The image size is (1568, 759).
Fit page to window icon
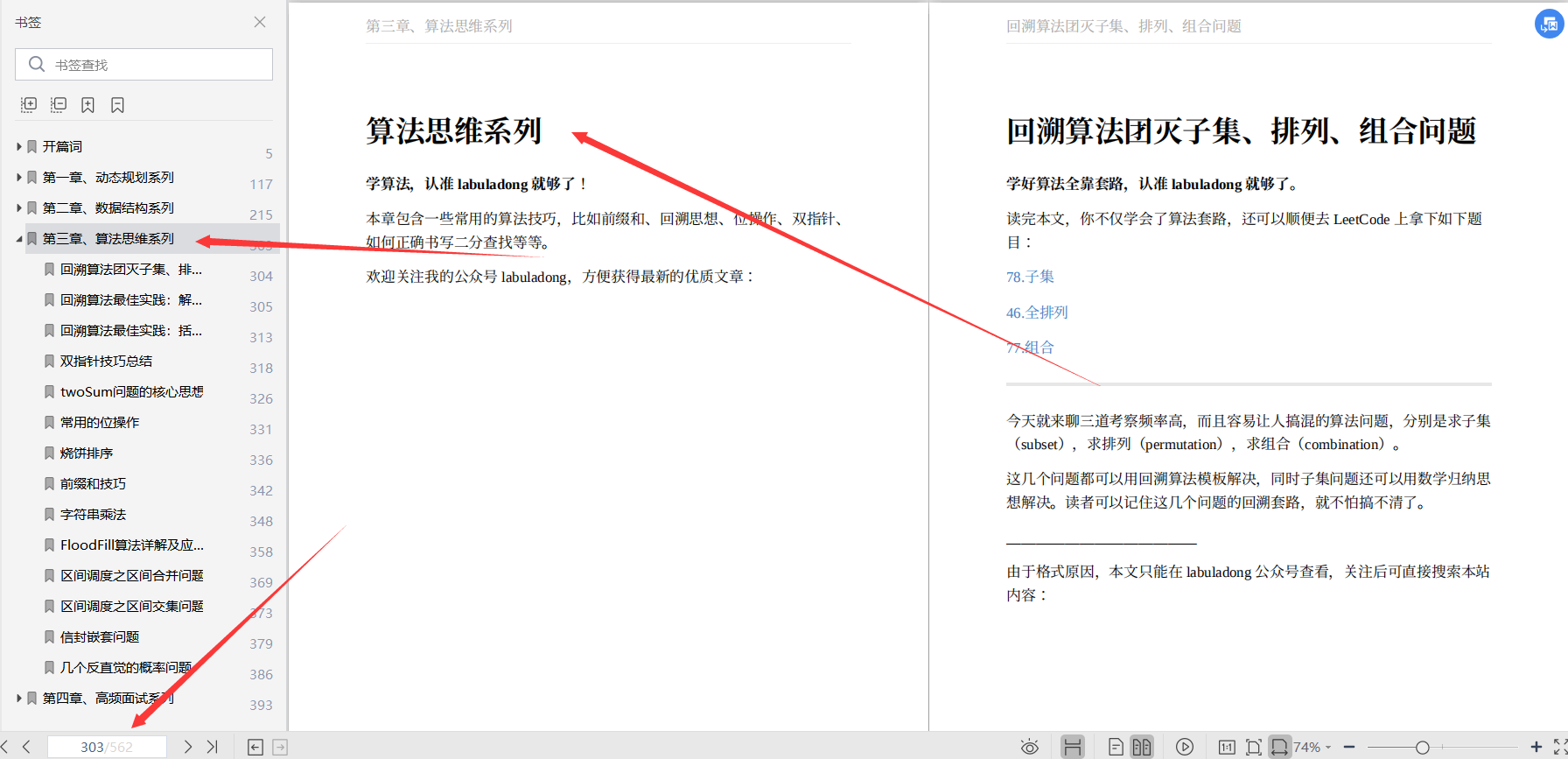(x=1254, y=747)
